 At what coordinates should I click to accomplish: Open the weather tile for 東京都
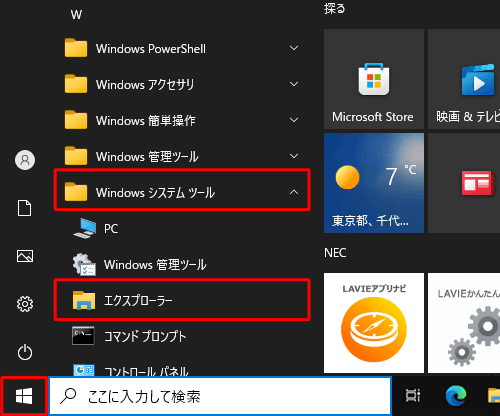(x=374, y=183)
